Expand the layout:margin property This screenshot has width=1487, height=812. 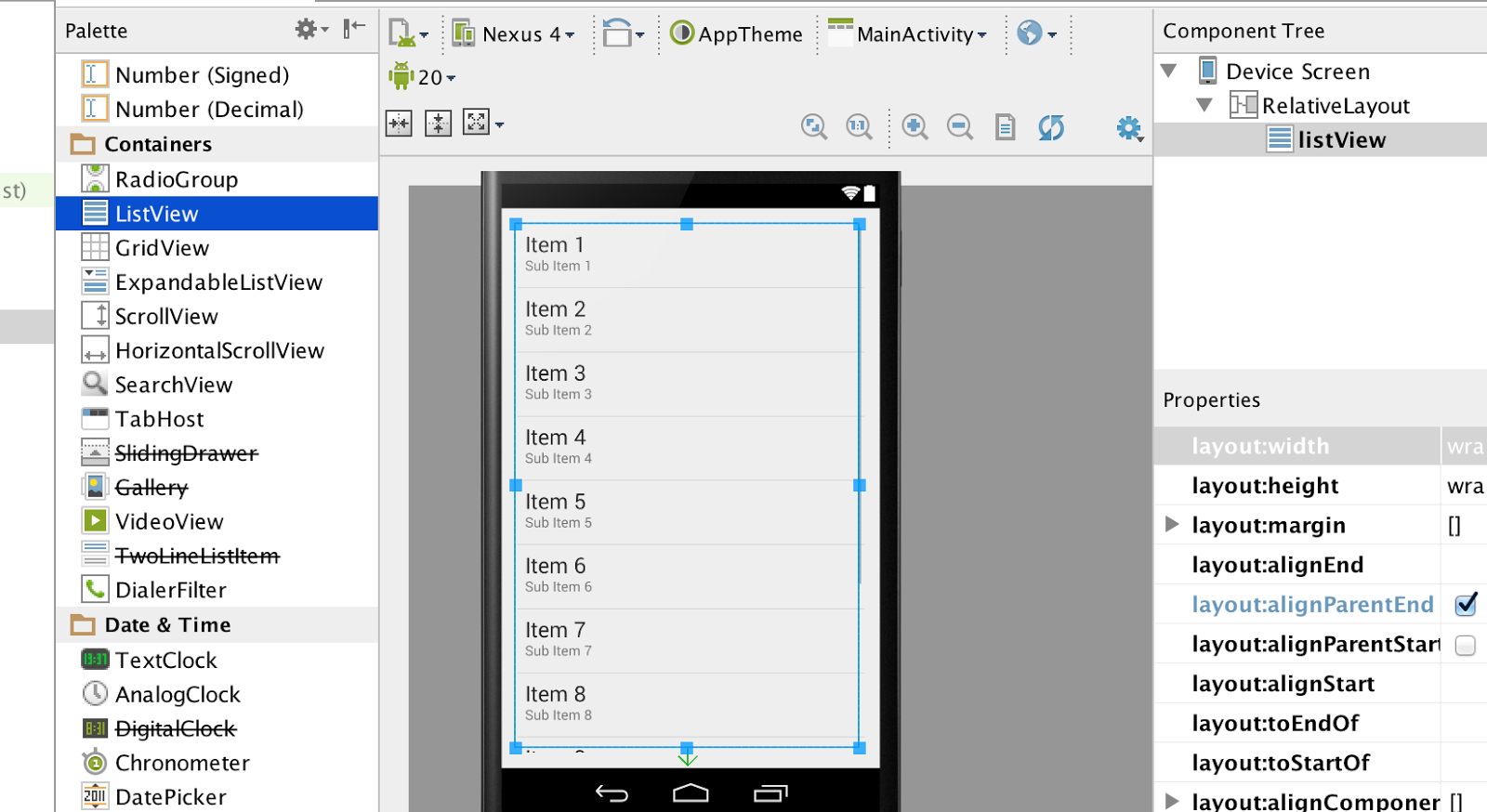coord(1172,525)
